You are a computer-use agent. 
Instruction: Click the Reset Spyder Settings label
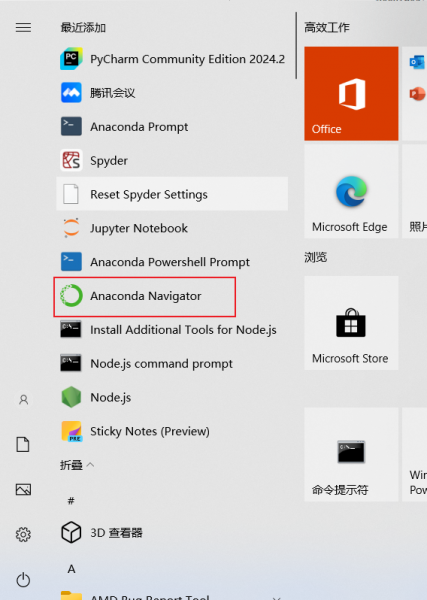click(149, 194)
